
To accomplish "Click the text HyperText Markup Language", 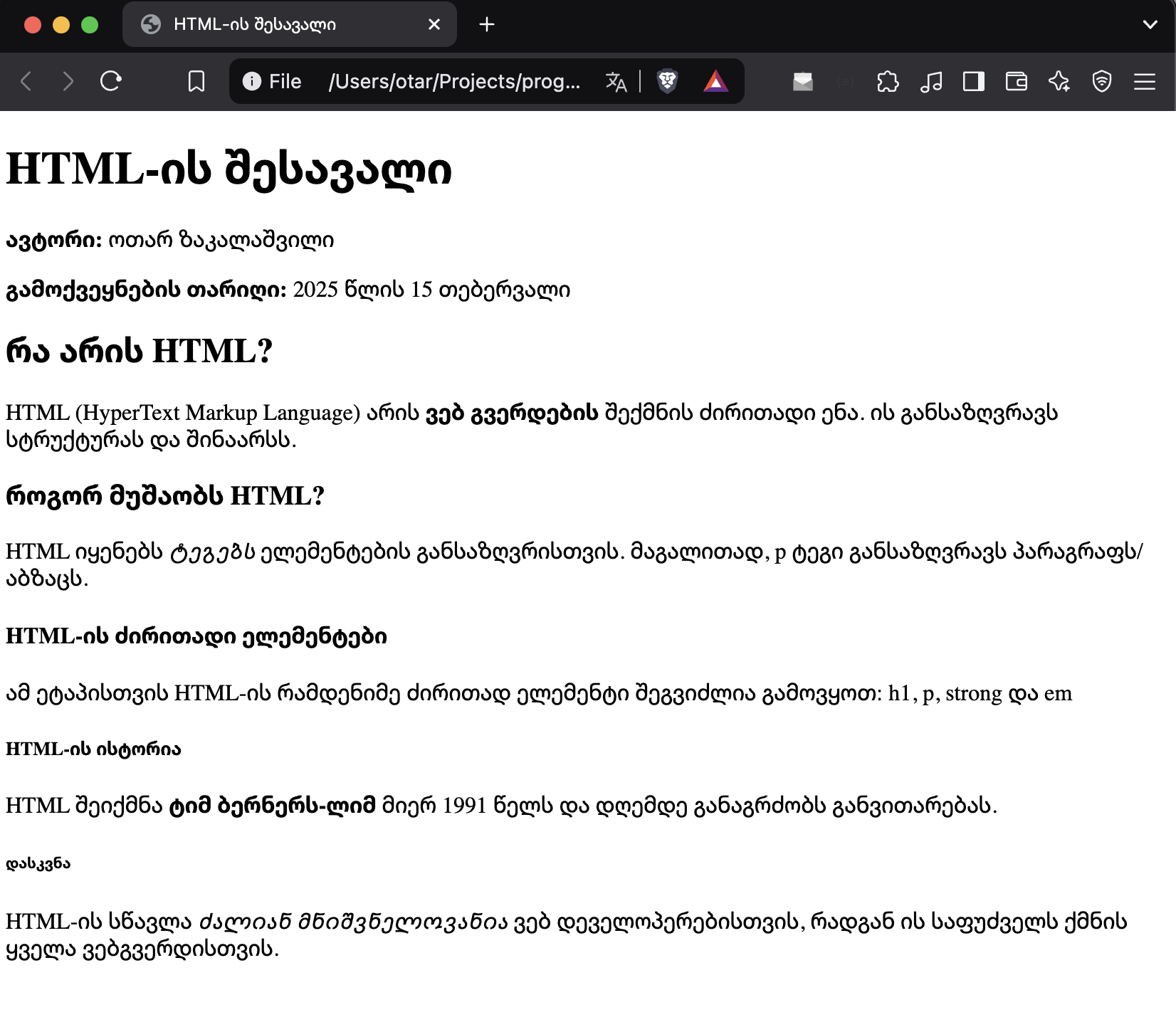I will click(x=218, y=413).
